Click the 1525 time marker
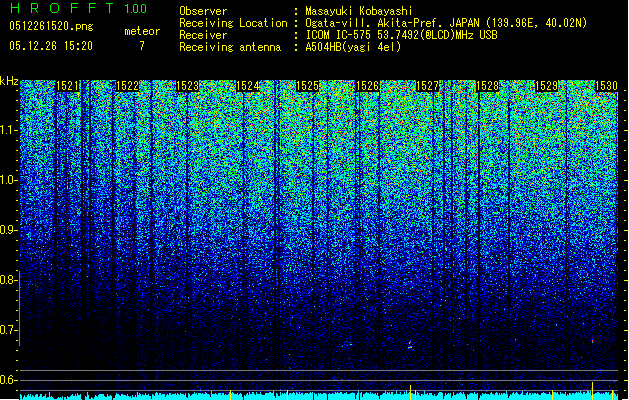 coord(307,86)
